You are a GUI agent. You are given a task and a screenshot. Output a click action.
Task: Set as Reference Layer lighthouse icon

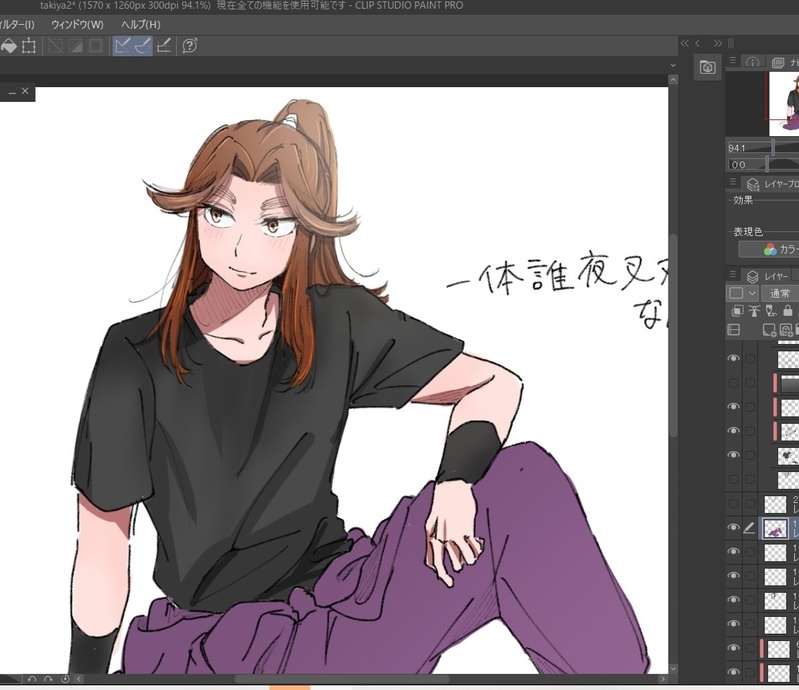tap(754, 310)
